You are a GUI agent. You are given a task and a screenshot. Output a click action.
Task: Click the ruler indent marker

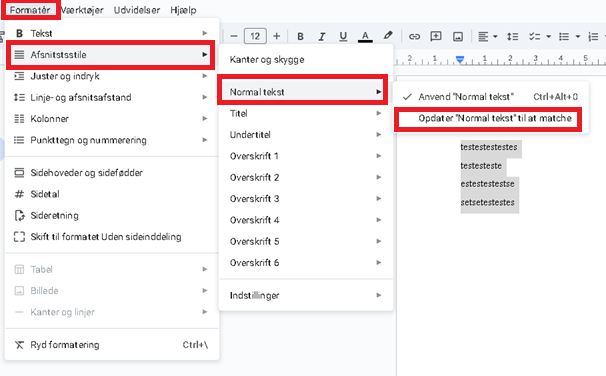[460, 60]
